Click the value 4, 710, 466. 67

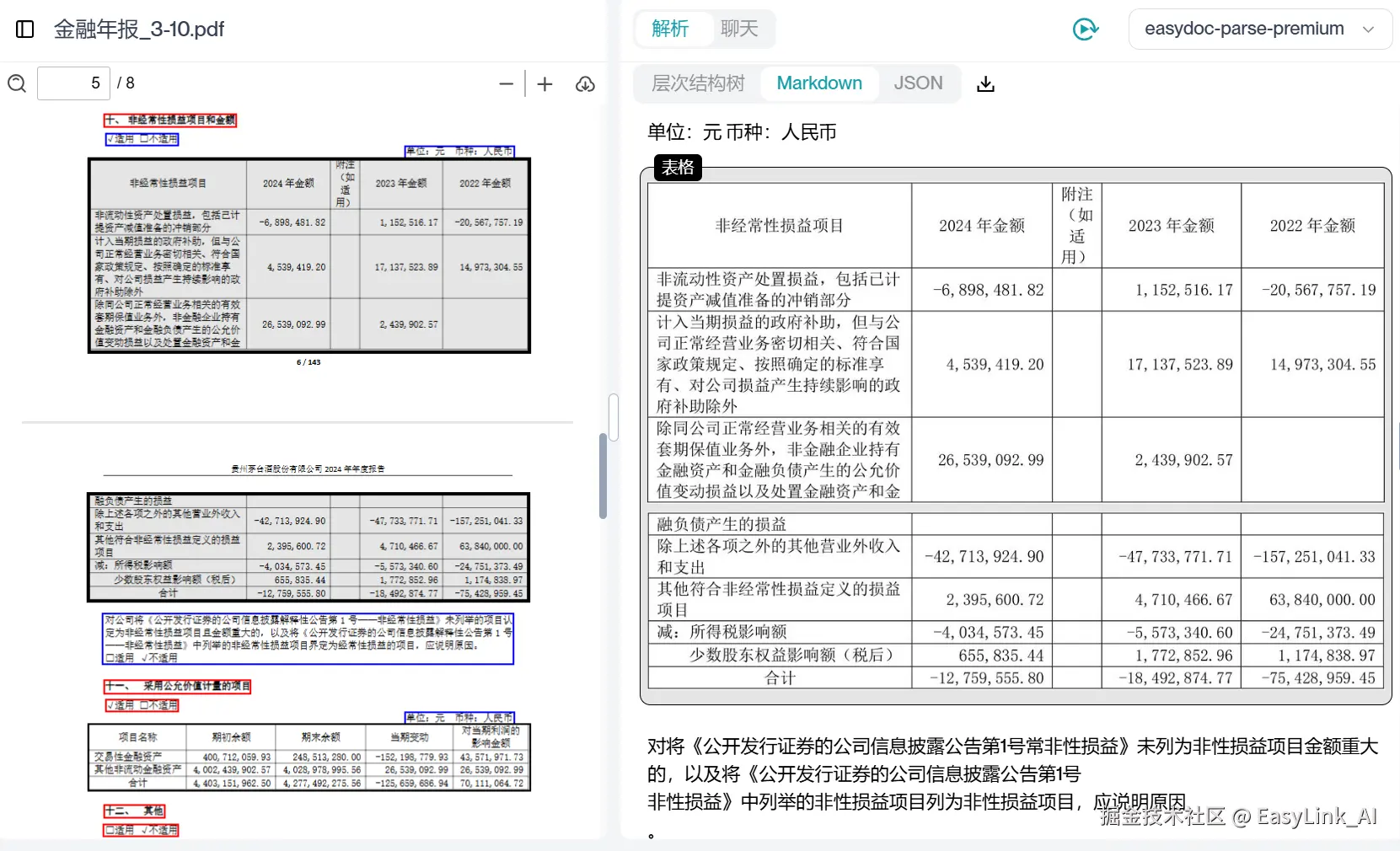pos(1183,600)
